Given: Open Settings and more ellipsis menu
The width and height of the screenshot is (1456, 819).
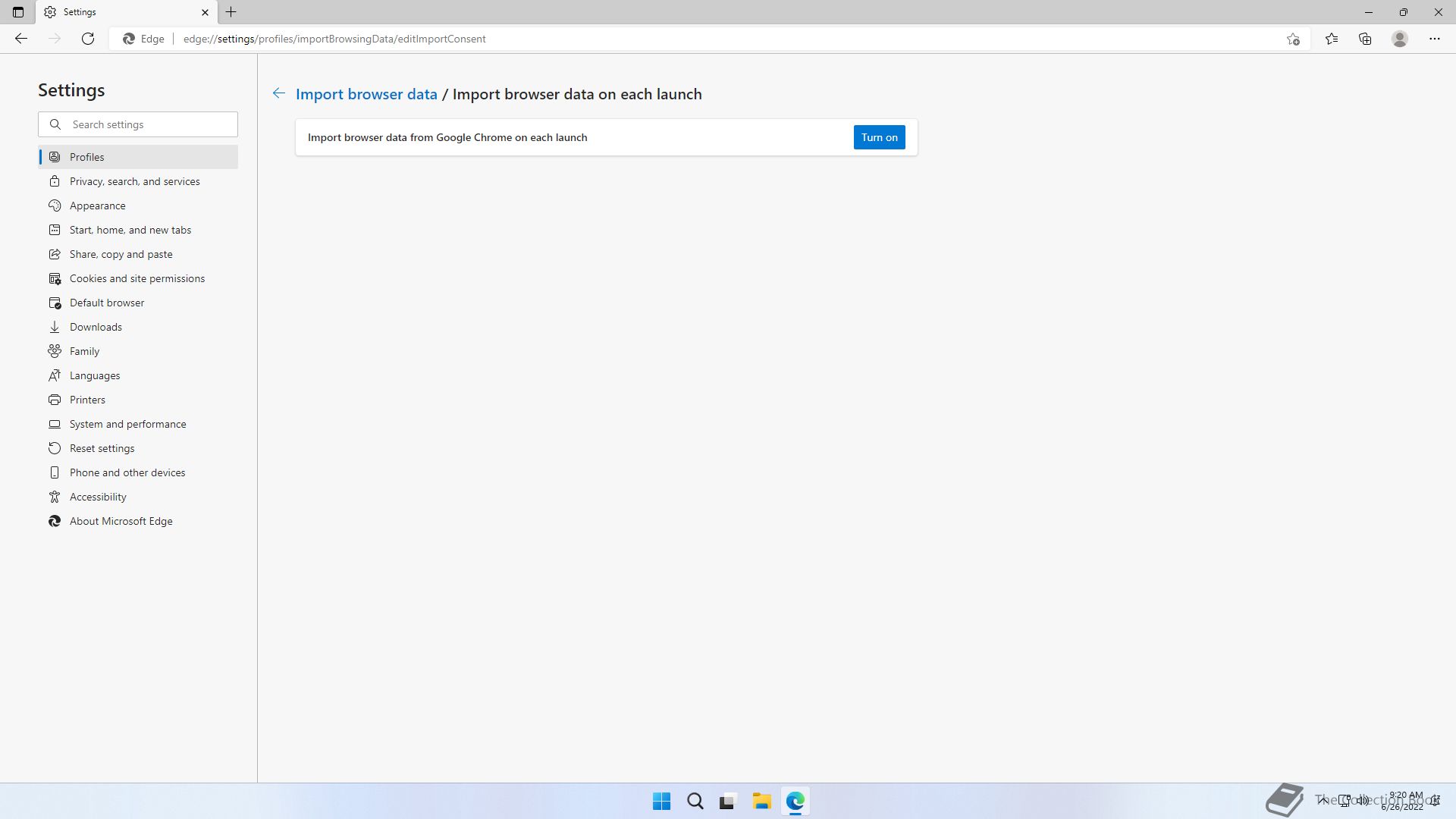Looking at the screenshot, I should 1434,39.
